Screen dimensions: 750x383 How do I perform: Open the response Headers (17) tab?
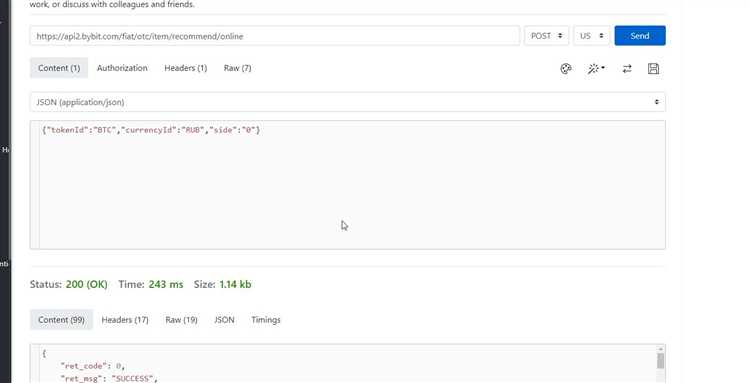[x=125, y=320]
